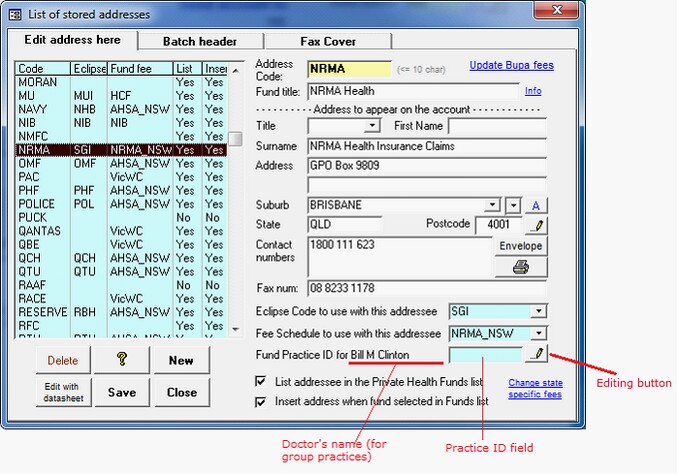This screenshot has height=474, width=678.
Task: Open the Eclipse Code SGI dropdown
Action: coord(538,311)
